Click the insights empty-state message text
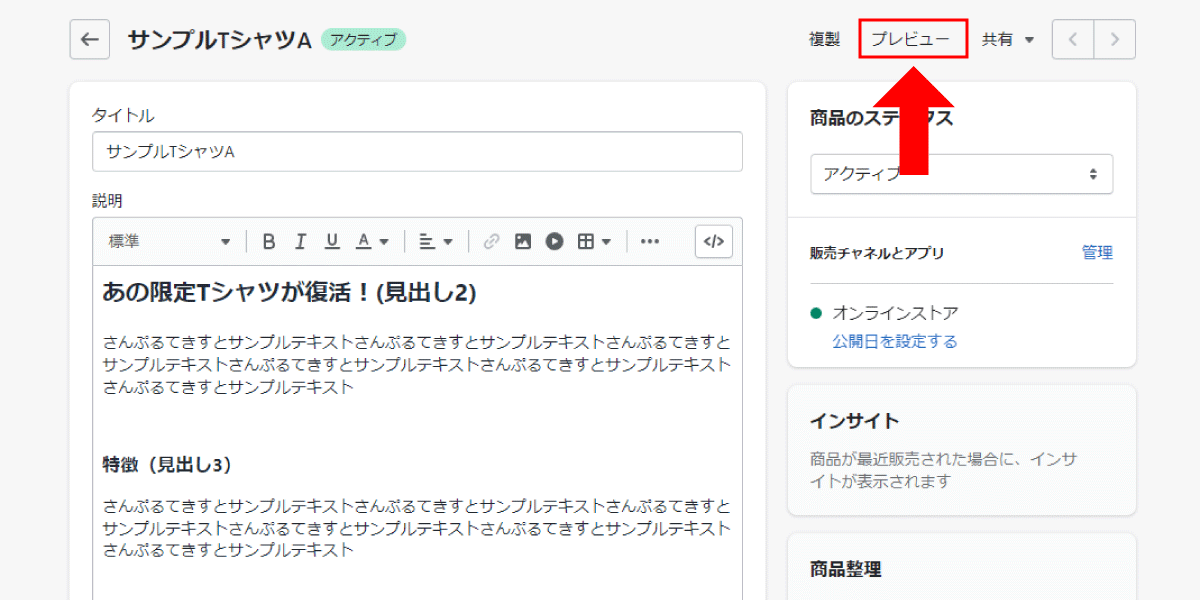1200x600 pixels. click(x=943, y=470)
